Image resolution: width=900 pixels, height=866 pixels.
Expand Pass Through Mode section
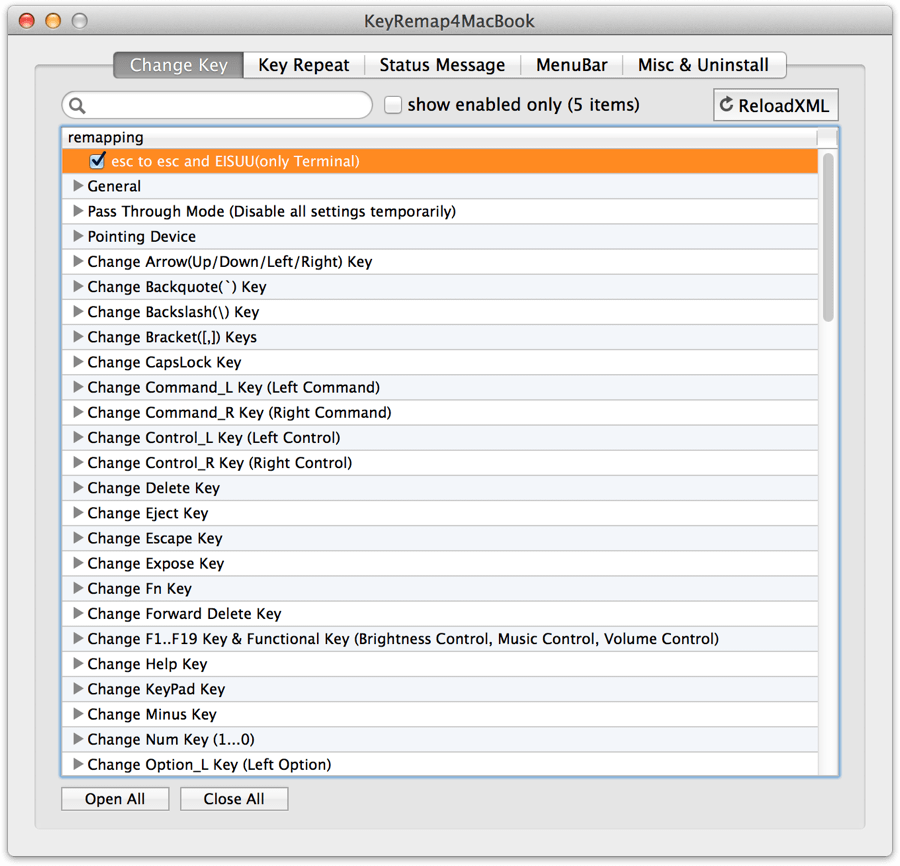click(78, 211)
